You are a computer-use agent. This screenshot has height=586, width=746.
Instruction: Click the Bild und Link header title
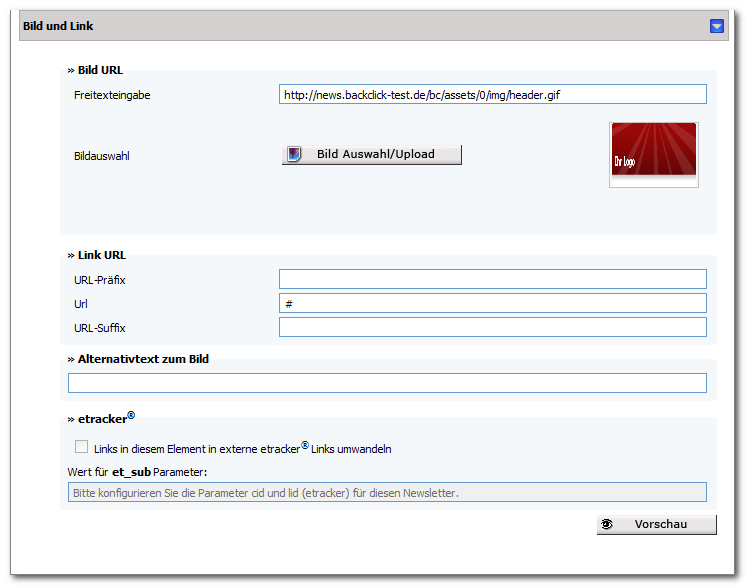click(x=58, y=26)
